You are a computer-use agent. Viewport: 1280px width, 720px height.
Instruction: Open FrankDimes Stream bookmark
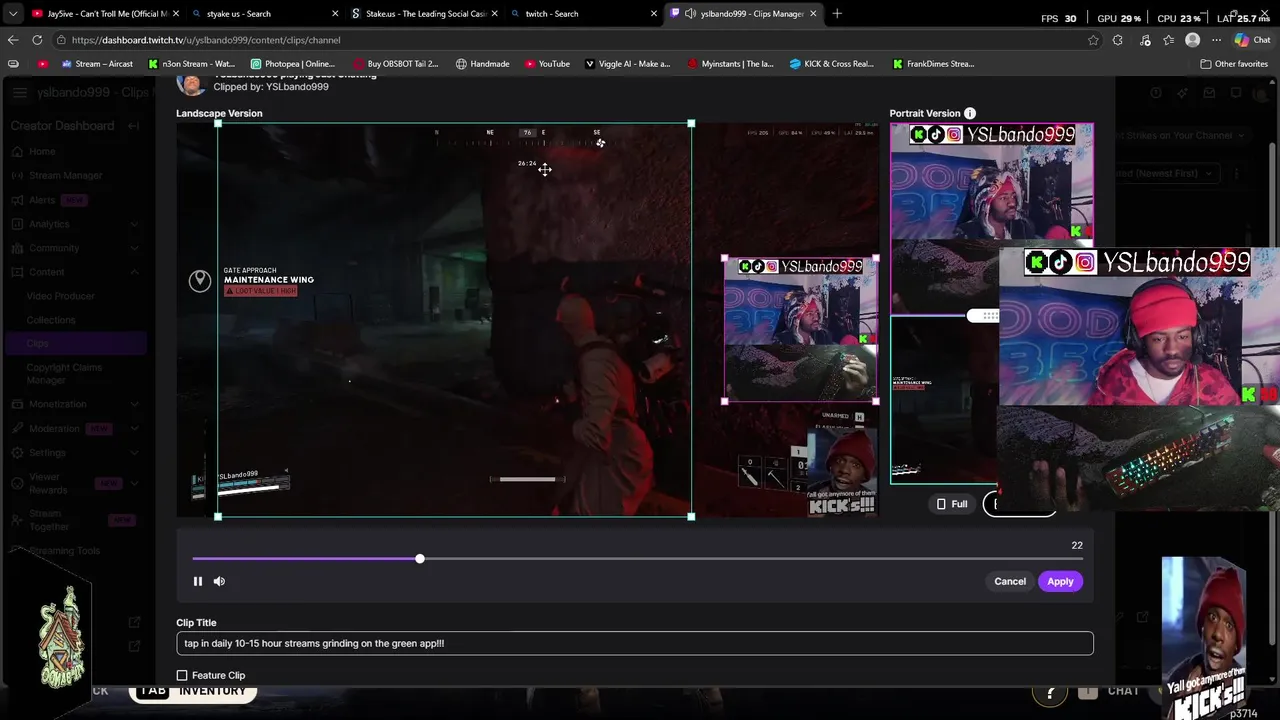tap(933, 64)
